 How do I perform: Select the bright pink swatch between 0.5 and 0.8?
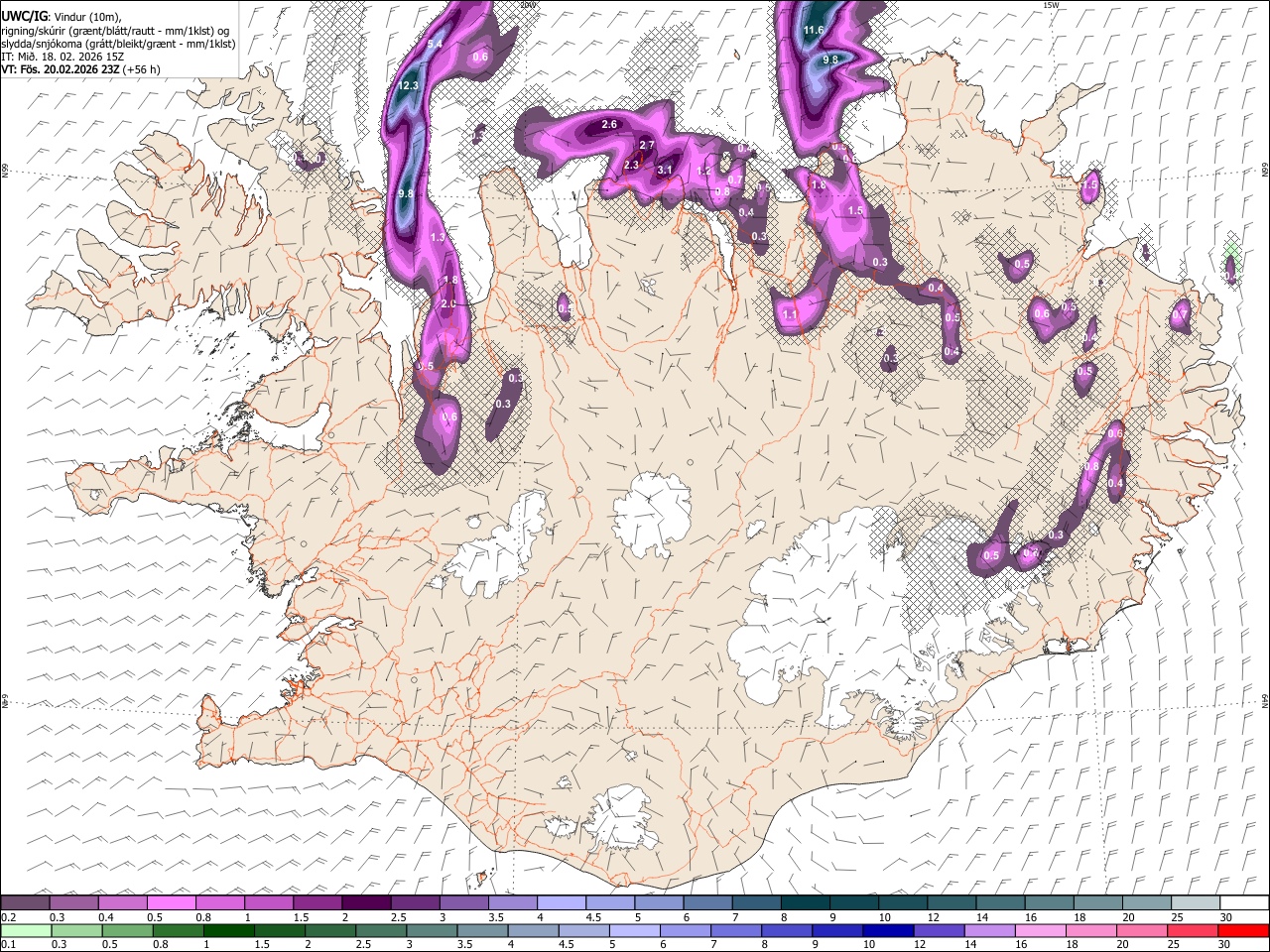coord(171,902)
